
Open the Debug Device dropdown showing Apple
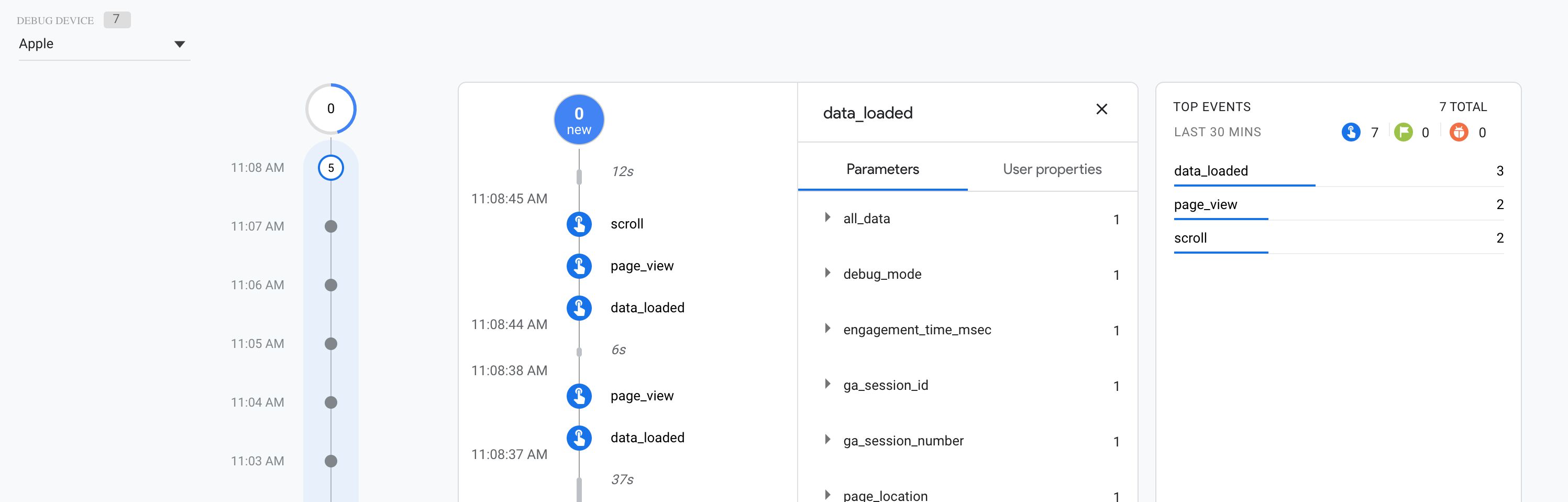point(104,44)
